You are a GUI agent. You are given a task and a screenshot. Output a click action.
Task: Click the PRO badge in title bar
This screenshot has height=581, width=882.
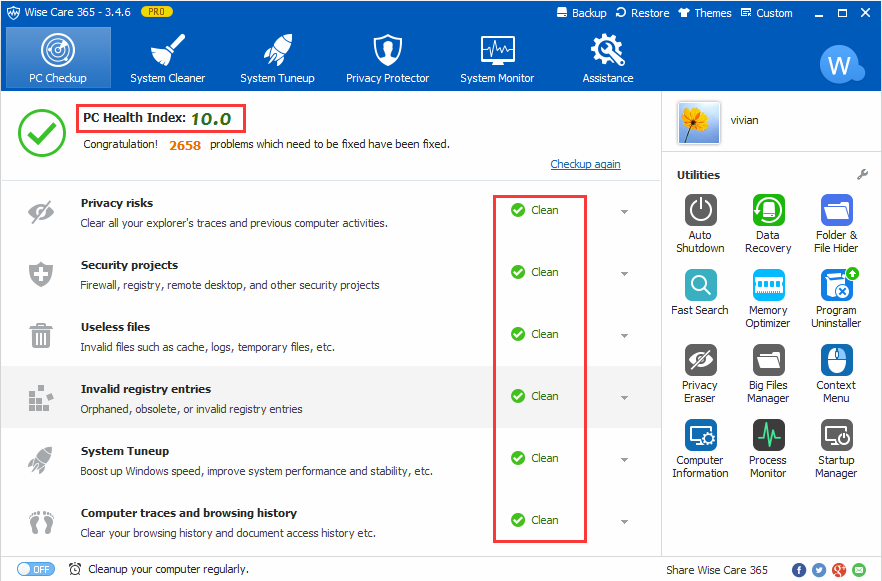(156, 11)
